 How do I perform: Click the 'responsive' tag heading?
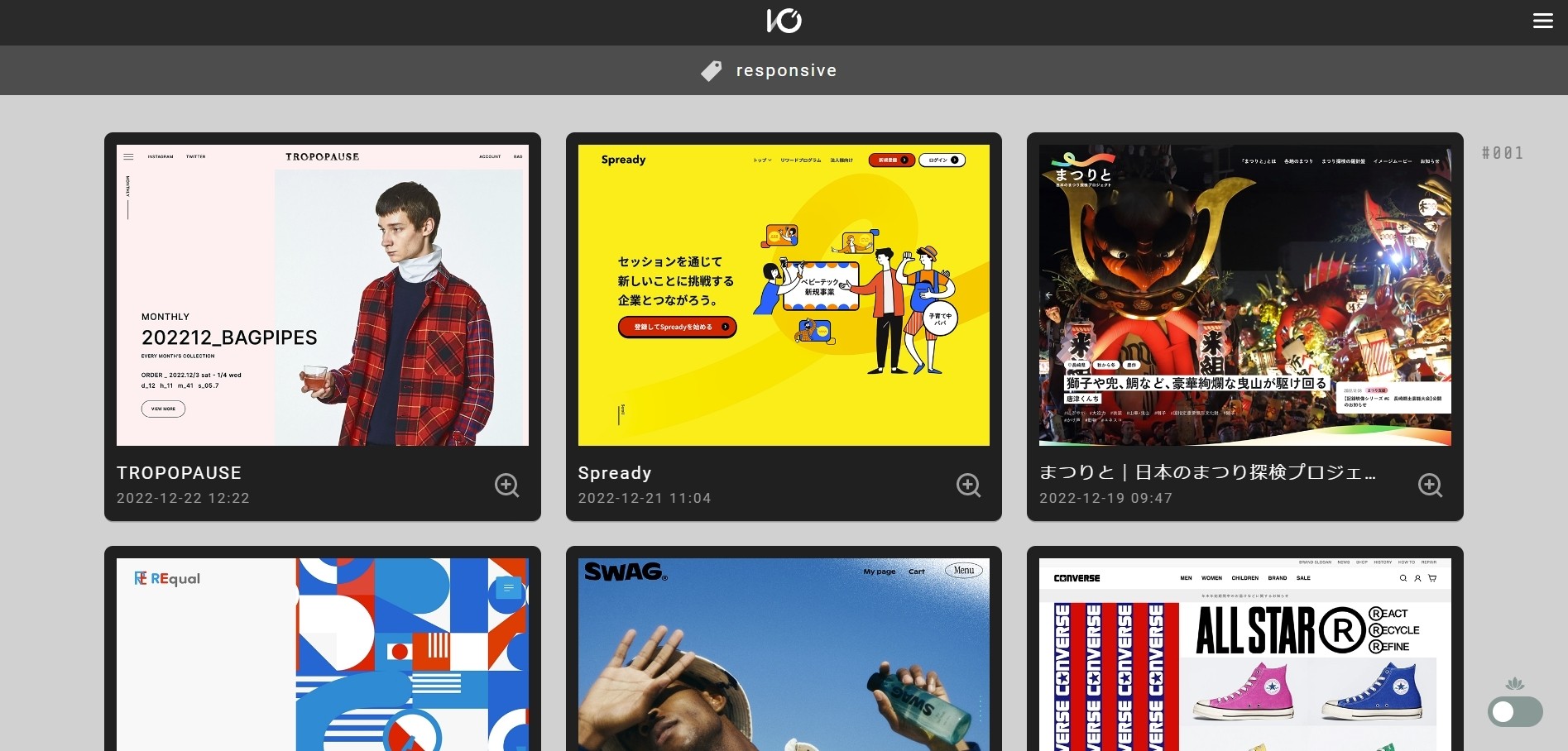click(x=786, y=71)
